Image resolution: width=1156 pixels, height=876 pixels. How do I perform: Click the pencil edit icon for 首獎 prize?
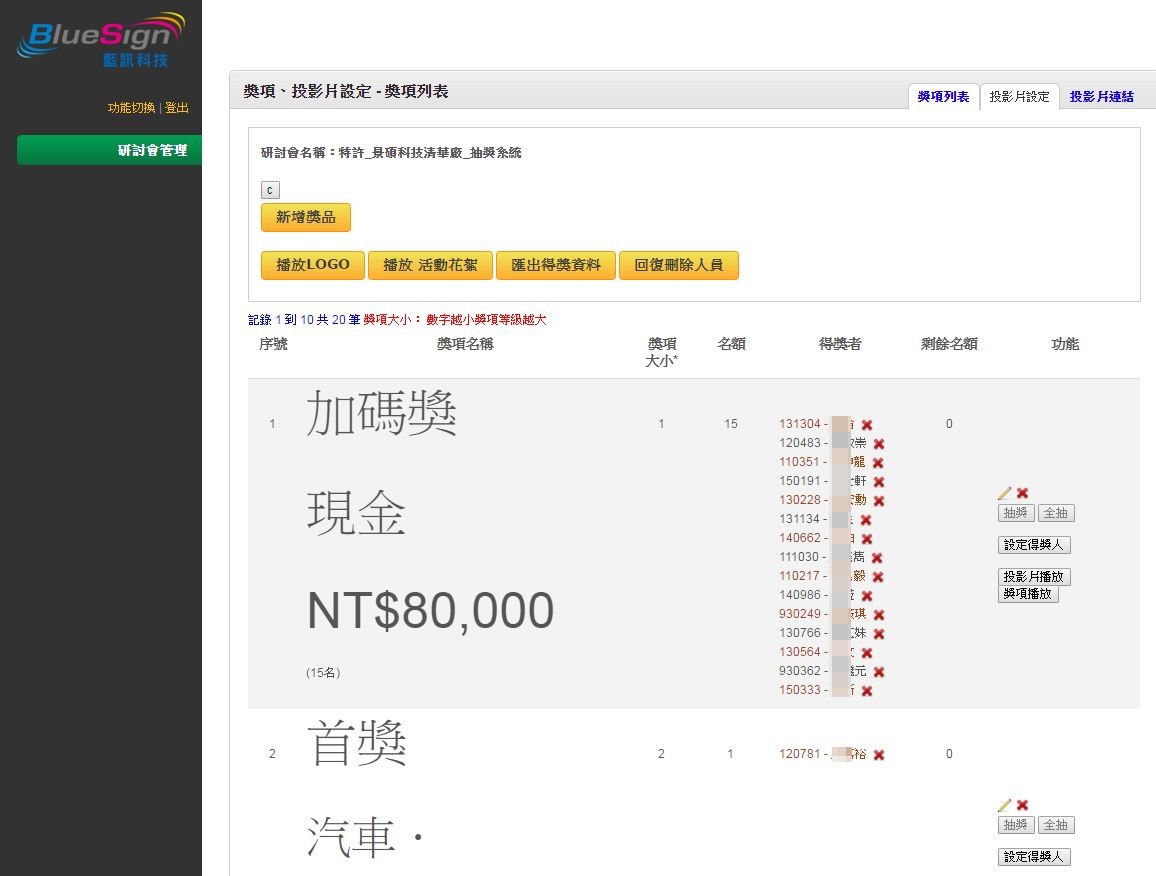point(1004,805)
